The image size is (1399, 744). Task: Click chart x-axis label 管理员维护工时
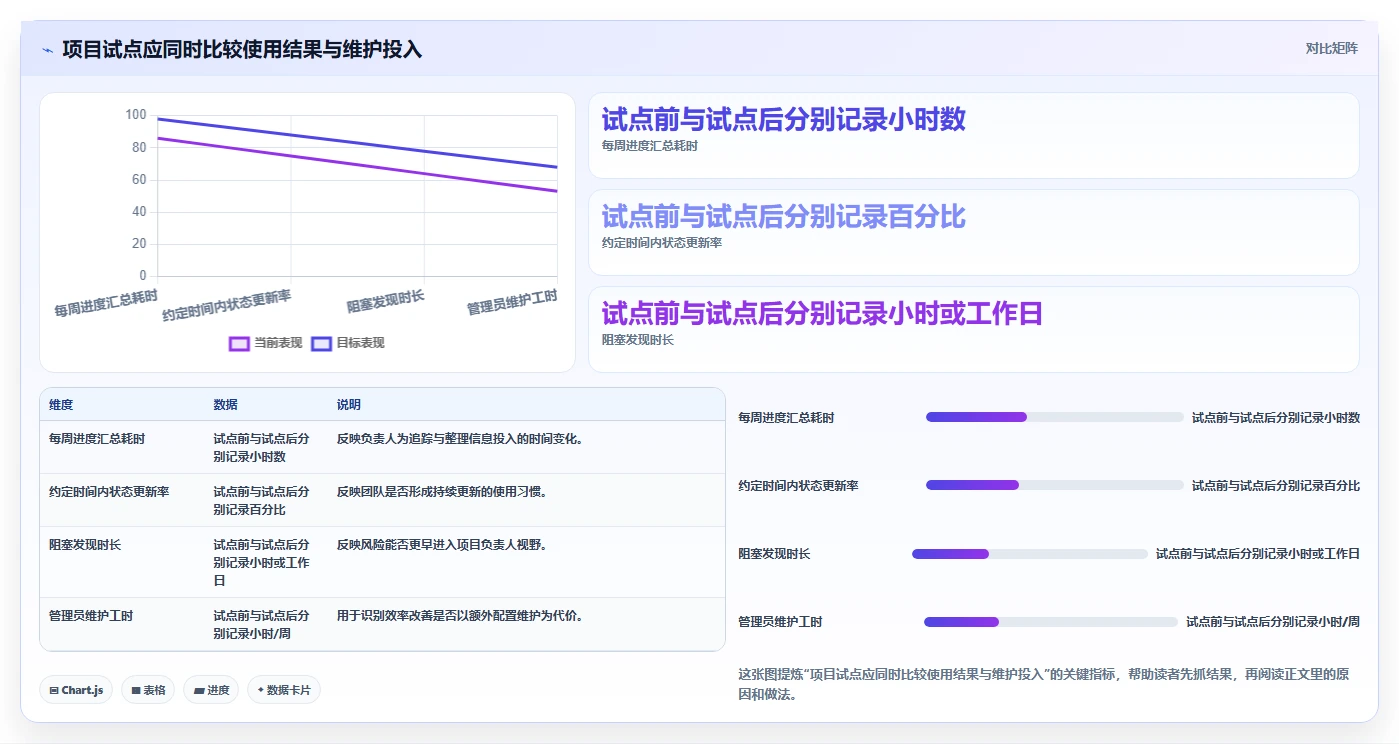[512, 302]
